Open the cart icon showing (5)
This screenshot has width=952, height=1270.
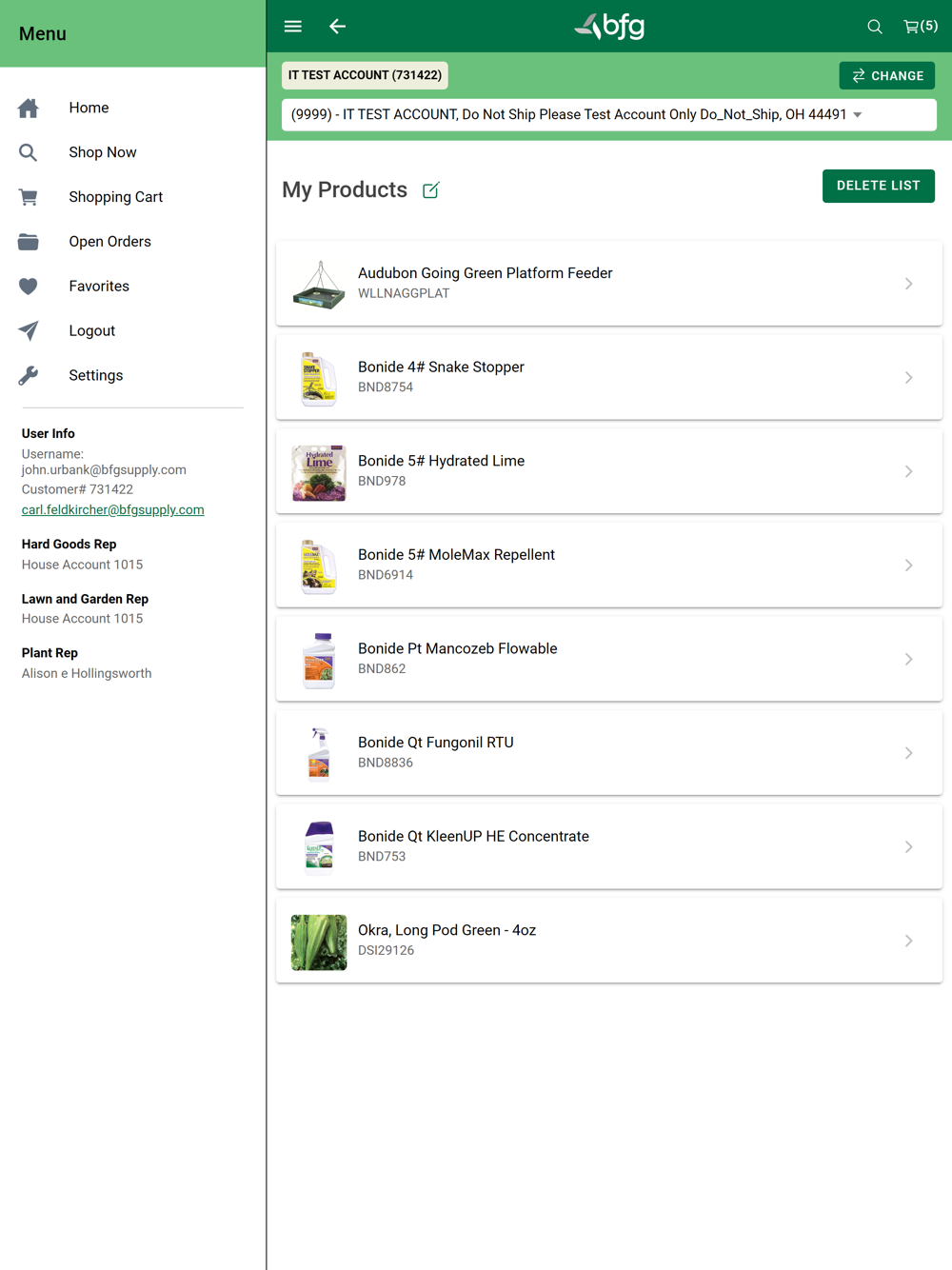(921, 27)
